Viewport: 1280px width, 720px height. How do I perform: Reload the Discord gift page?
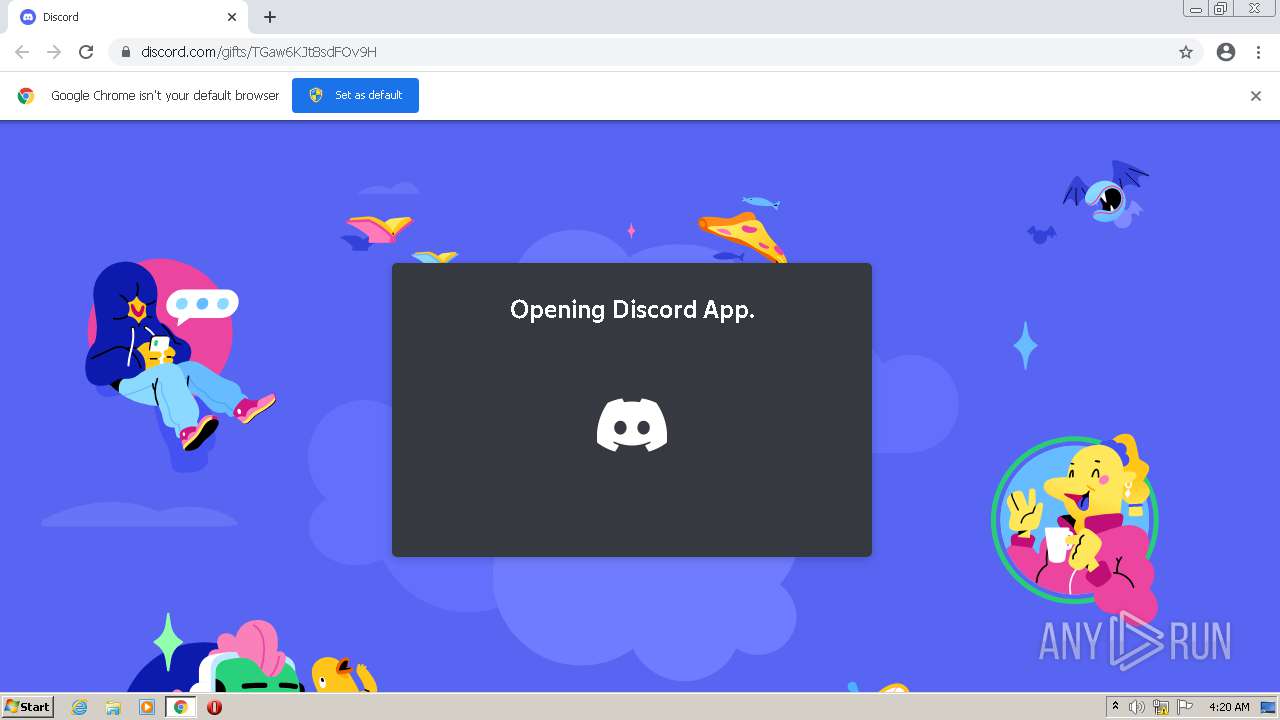pyautogui.click(x=86, y=52)
